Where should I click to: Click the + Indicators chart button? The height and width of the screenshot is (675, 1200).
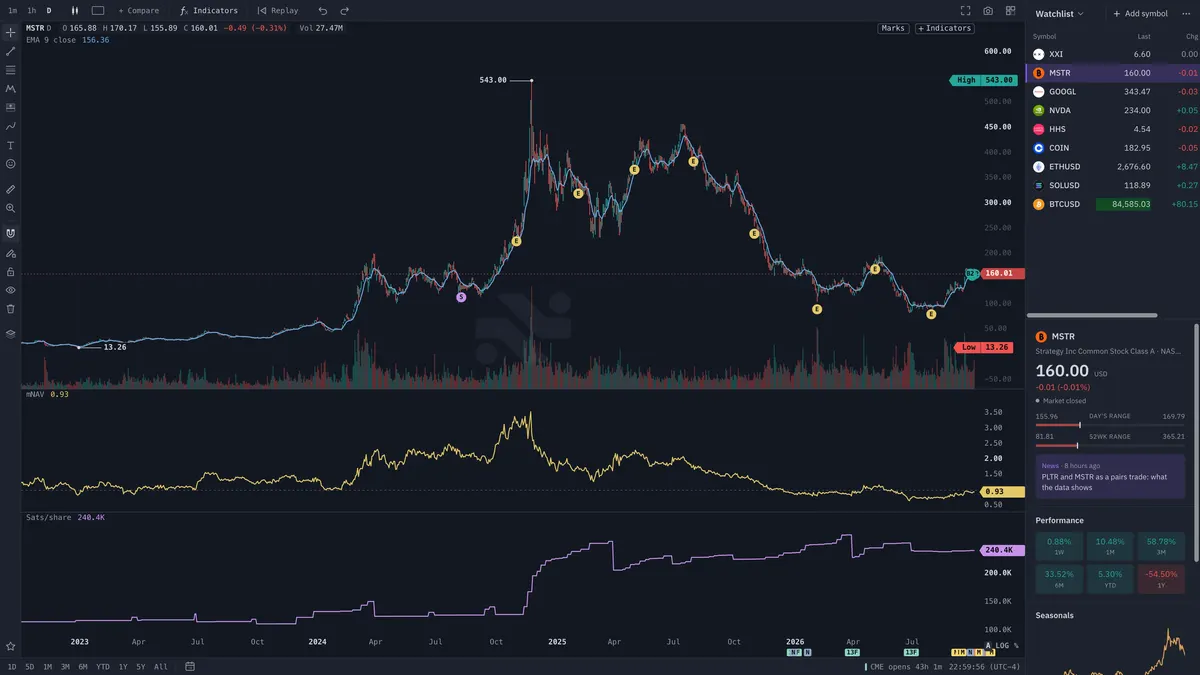click(945, 28)
